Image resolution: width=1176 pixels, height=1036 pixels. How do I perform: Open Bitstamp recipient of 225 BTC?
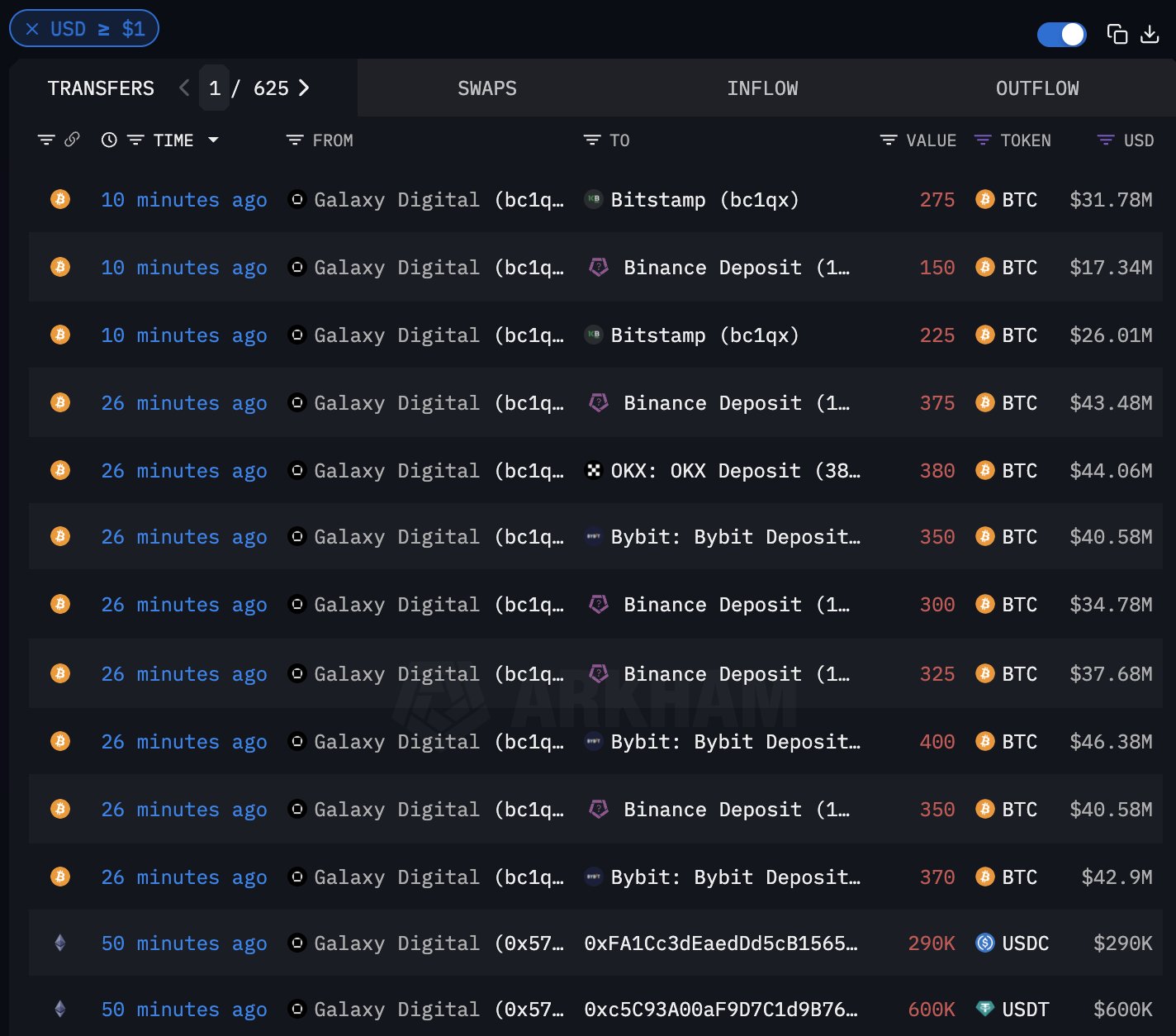coord(704,335)
